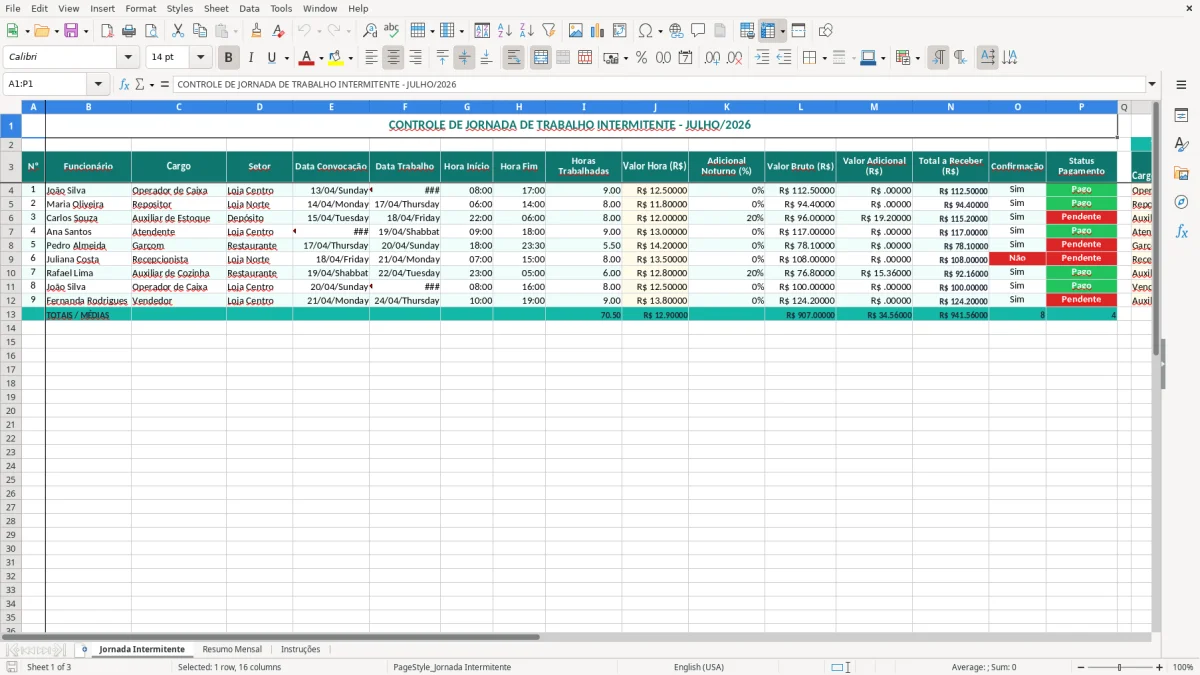Click the zoom slider in status bar

(x=1120, y=667)
